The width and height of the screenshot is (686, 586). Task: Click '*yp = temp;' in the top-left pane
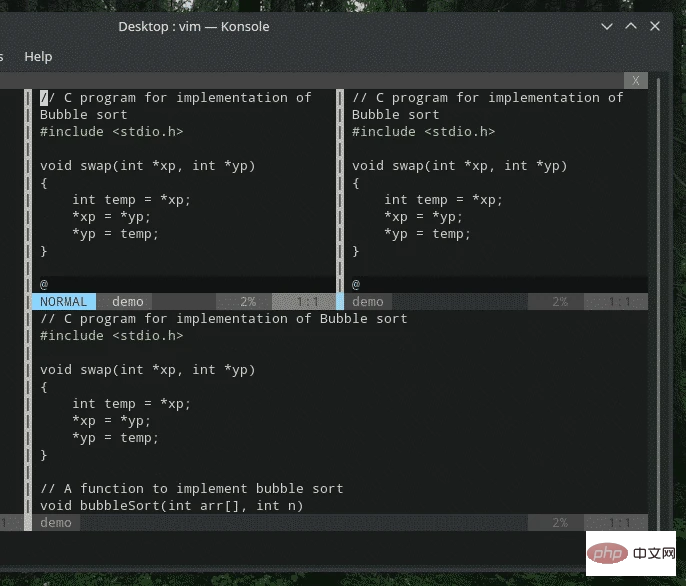tap(115, 233)
